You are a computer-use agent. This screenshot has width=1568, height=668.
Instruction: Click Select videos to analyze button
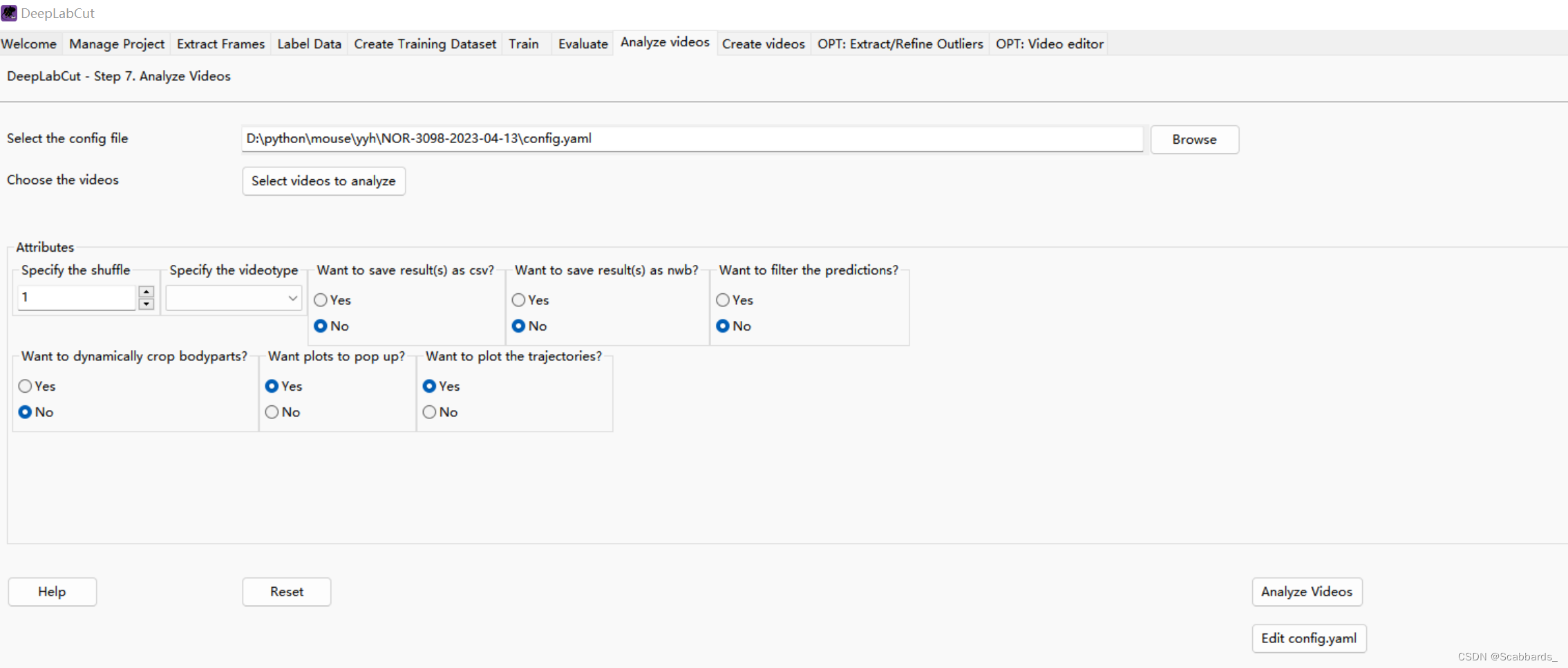323,181
